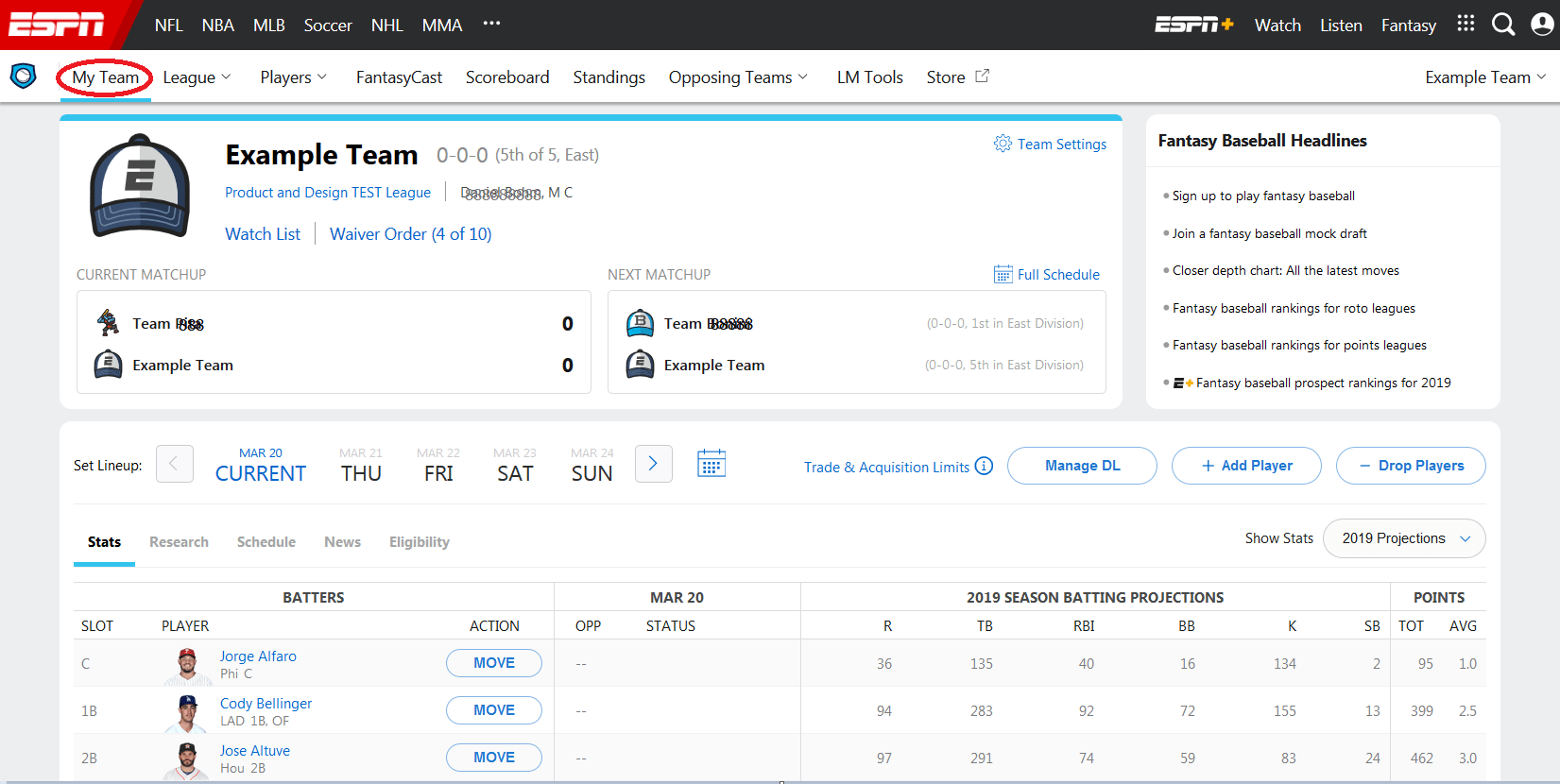Move Jorge Alfaro from catcher slot
The width and height of the screenshot is (1560, 784).
pos(494,663)
